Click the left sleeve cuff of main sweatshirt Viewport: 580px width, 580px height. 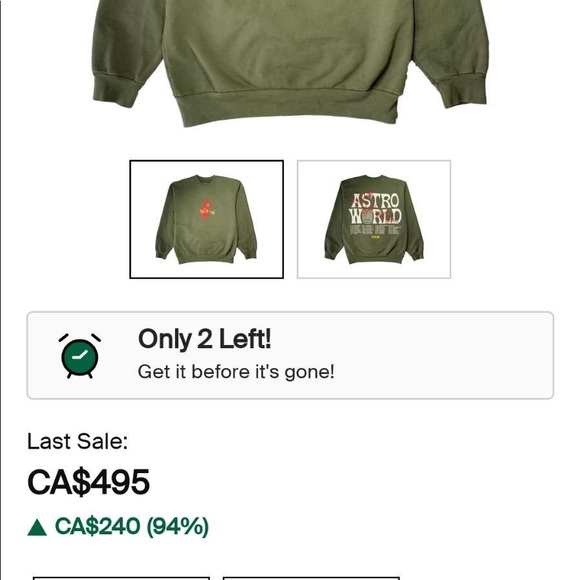click(x=117, y=91)
